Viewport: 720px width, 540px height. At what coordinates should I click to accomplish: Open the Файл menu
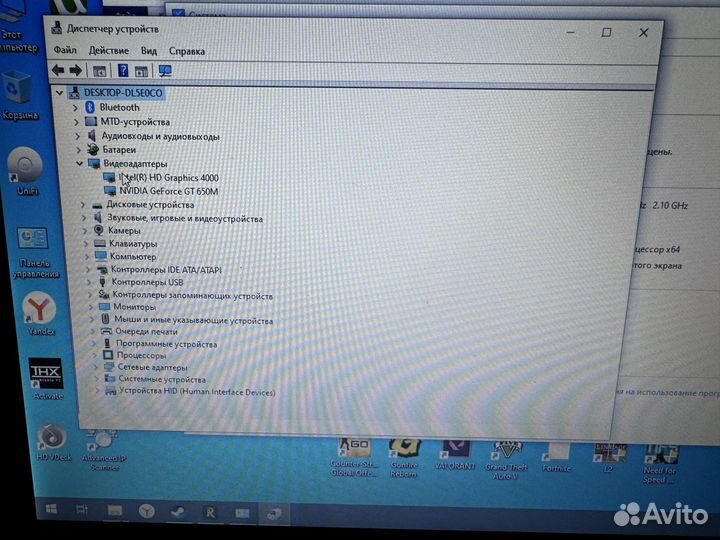(x=65, y=50)
